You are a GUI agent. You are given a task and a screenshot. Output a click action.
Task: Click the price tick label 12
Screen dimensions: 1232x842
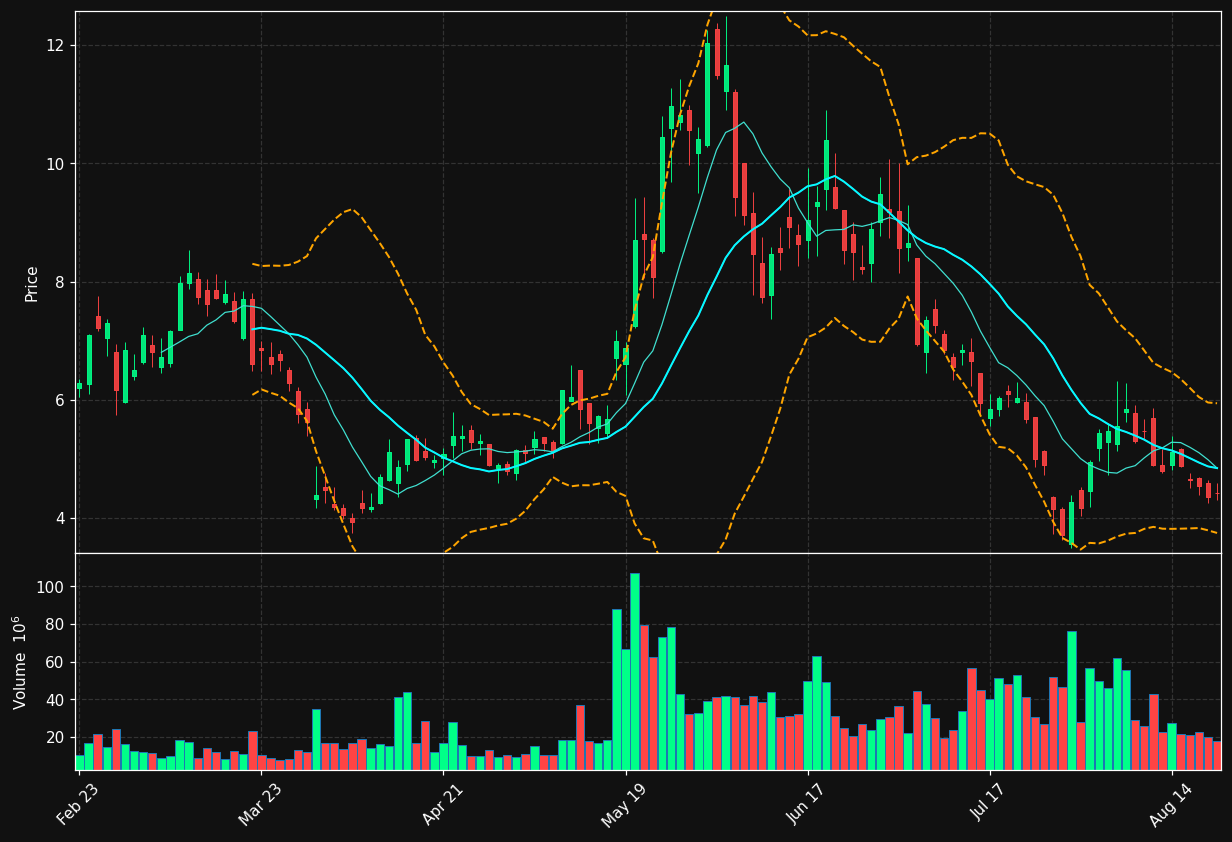click(x=54, y=46)
